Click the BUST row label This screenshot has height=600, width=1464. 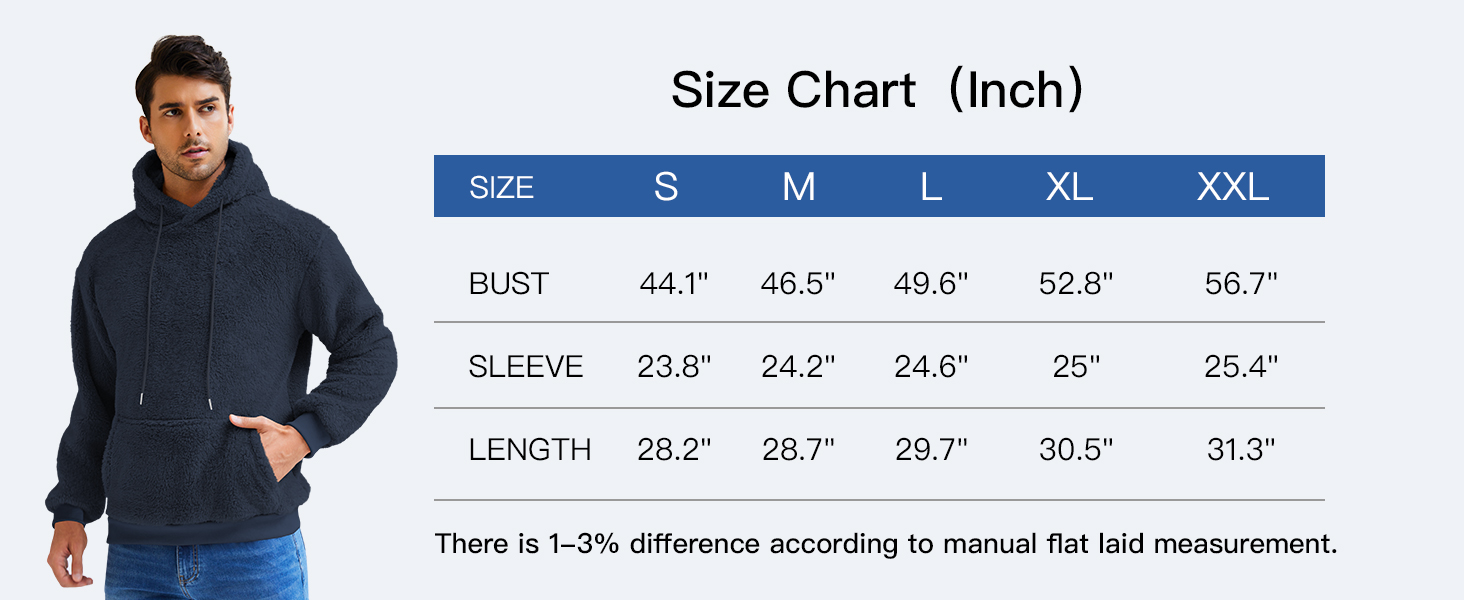point(509,284)
